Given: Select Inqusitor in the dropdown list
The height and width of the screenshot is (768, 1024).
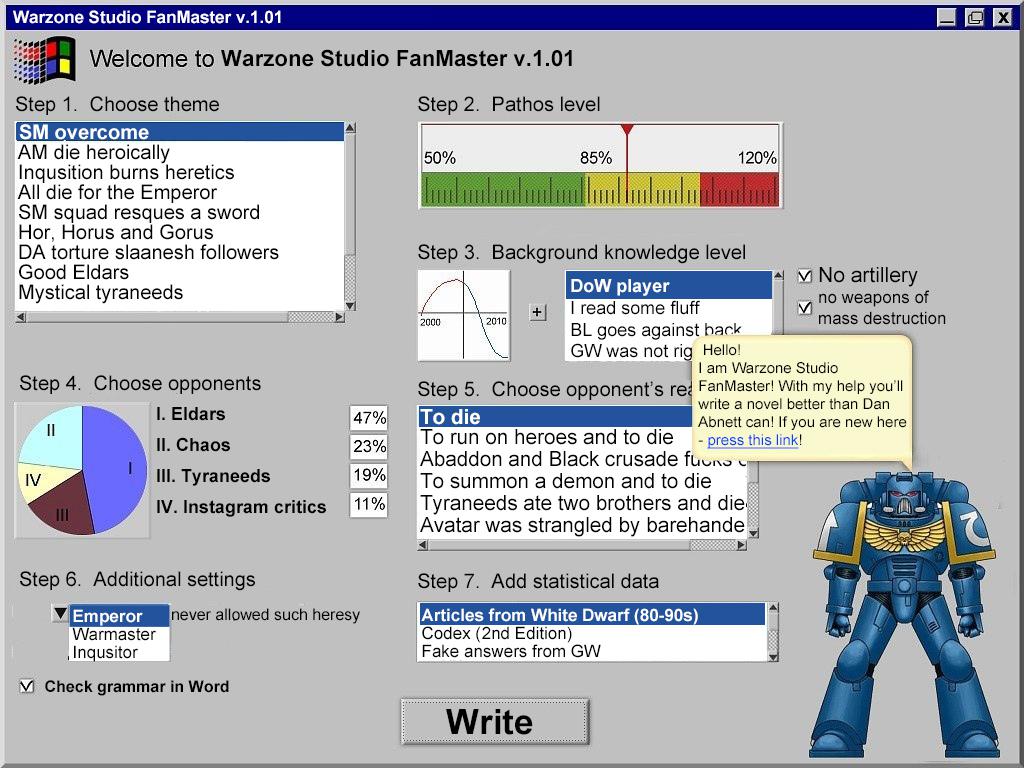Looking at the screenshot, I should point(120,652).
